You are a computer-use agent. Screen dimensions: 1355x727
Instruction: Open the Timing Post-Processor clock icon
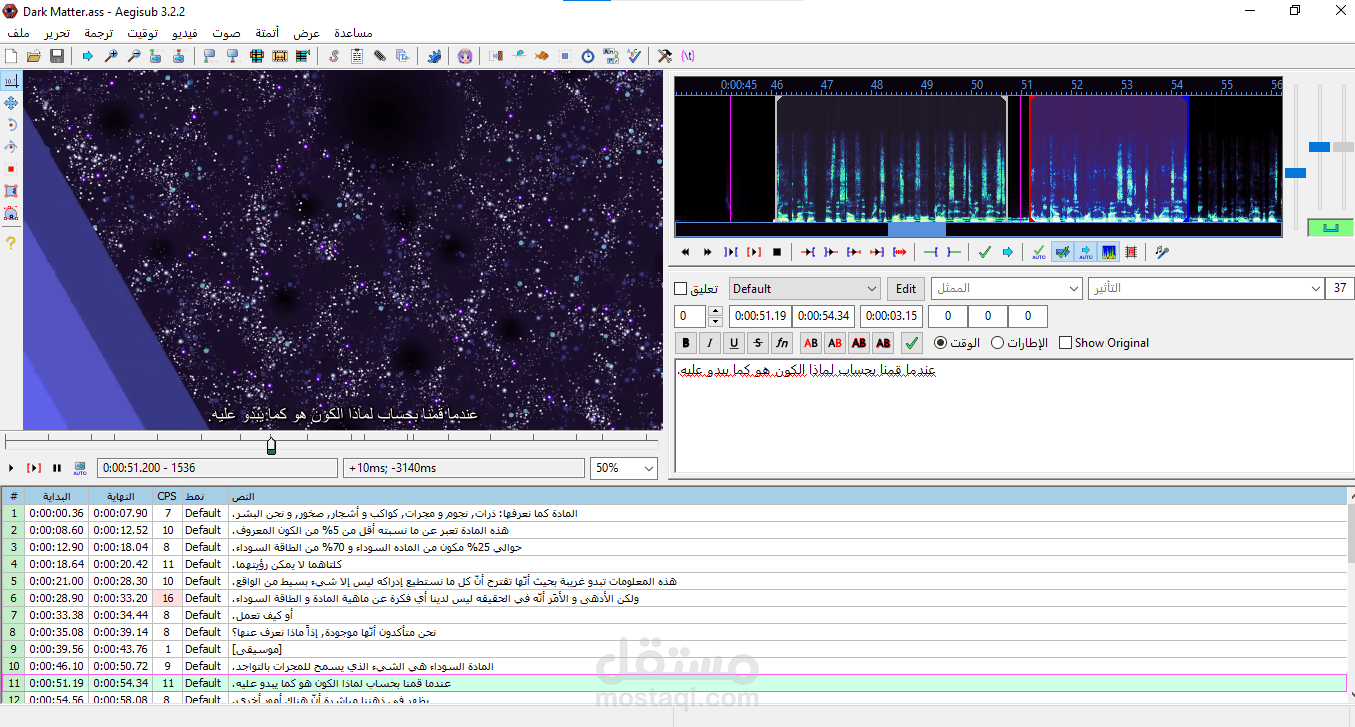(588, 56)
